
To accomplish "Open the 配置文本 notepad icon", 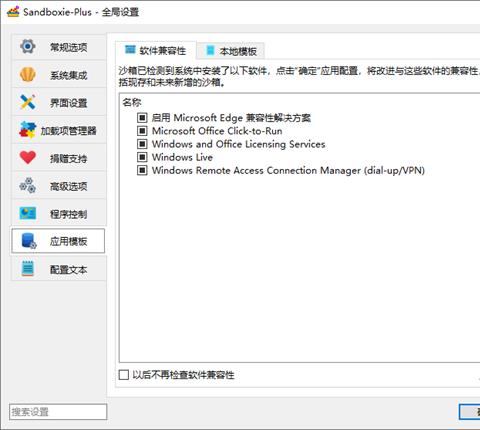I will 28,269.
